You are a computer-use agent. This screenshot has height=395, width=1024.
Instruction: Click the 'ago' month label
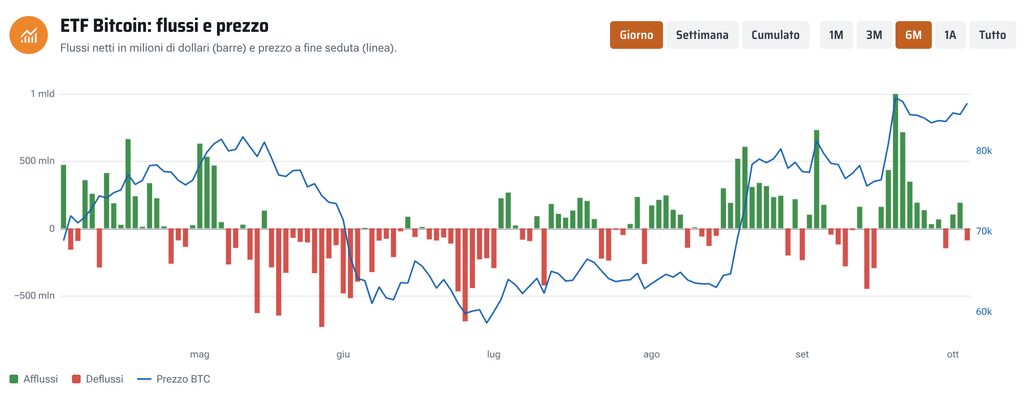point(651,355)
